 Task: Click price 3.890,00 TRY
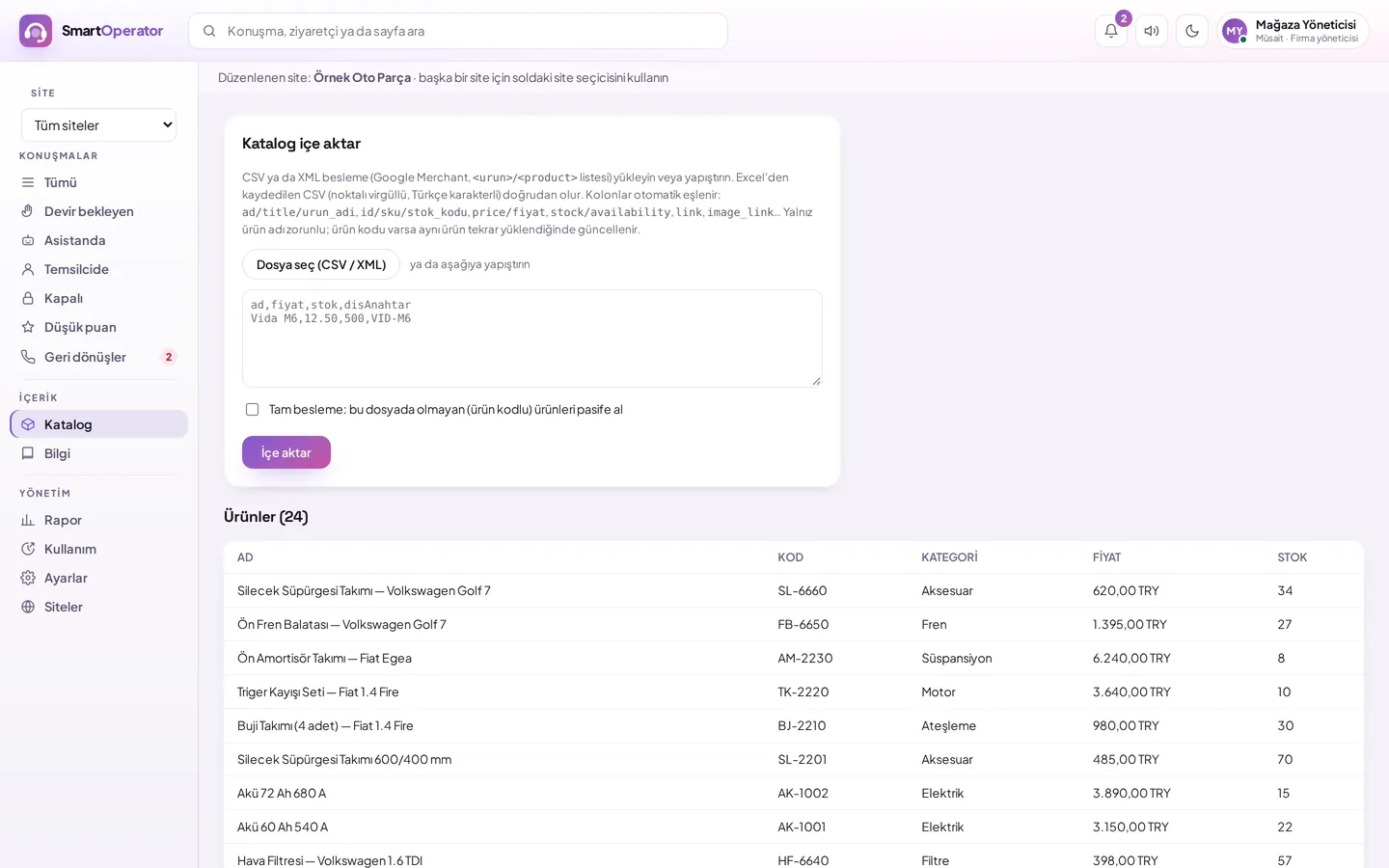click(1131, 793)
